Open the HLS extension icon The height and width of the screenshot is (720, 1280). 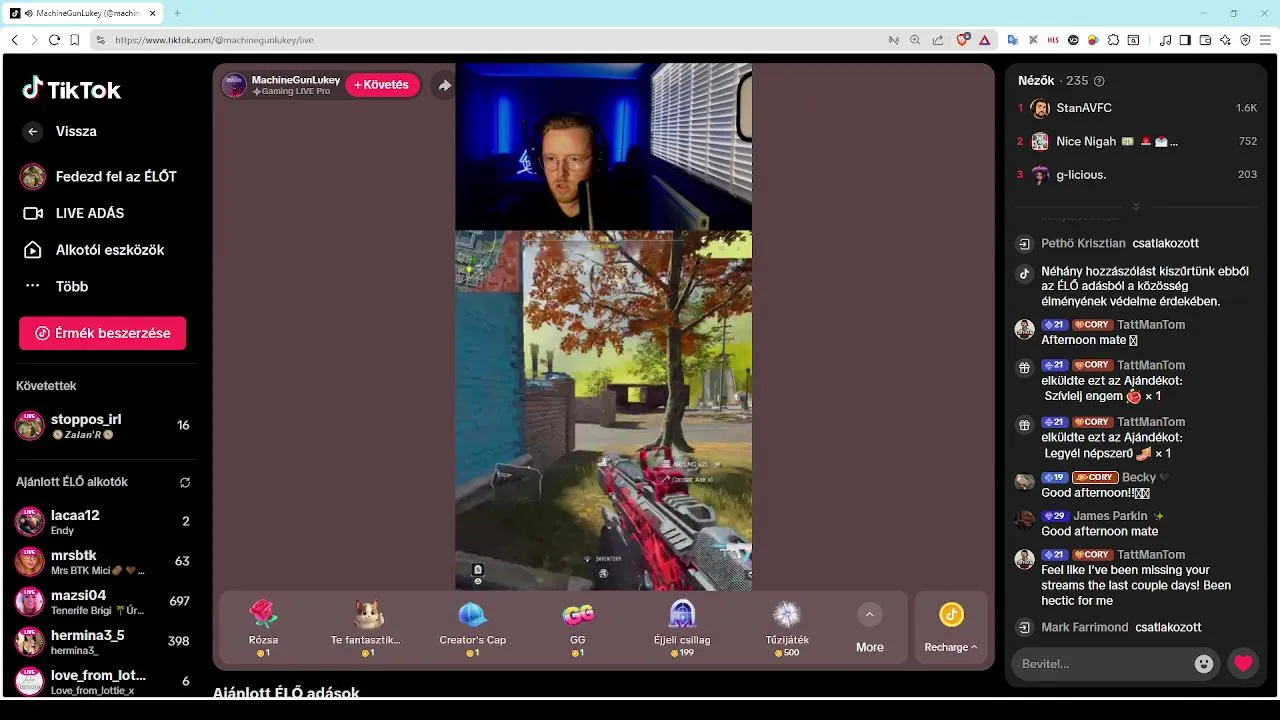1053,40
